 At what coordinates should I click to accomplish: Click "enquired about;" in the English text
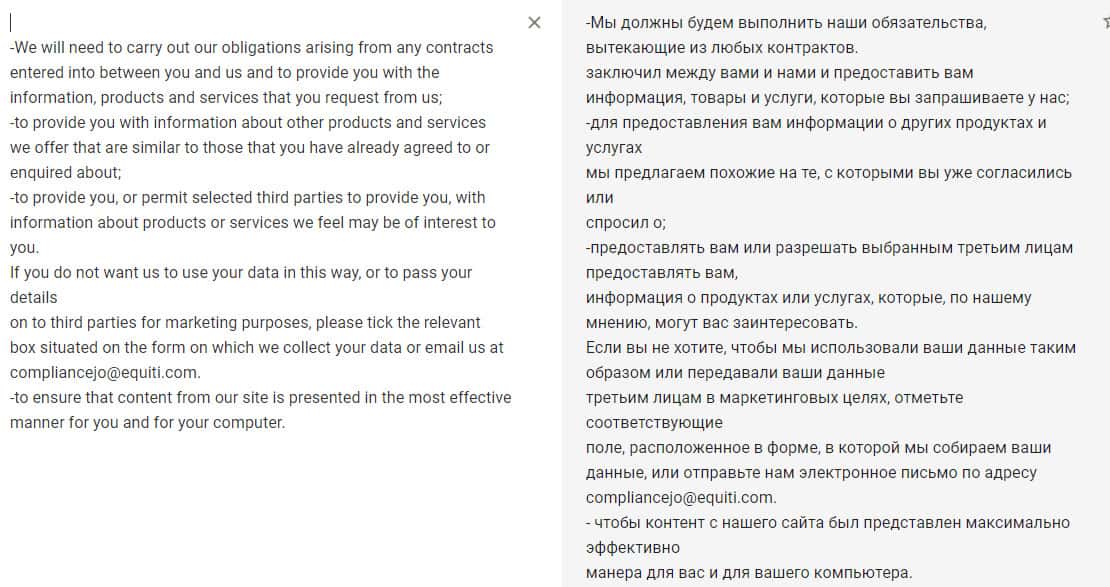tap(65, 172)
